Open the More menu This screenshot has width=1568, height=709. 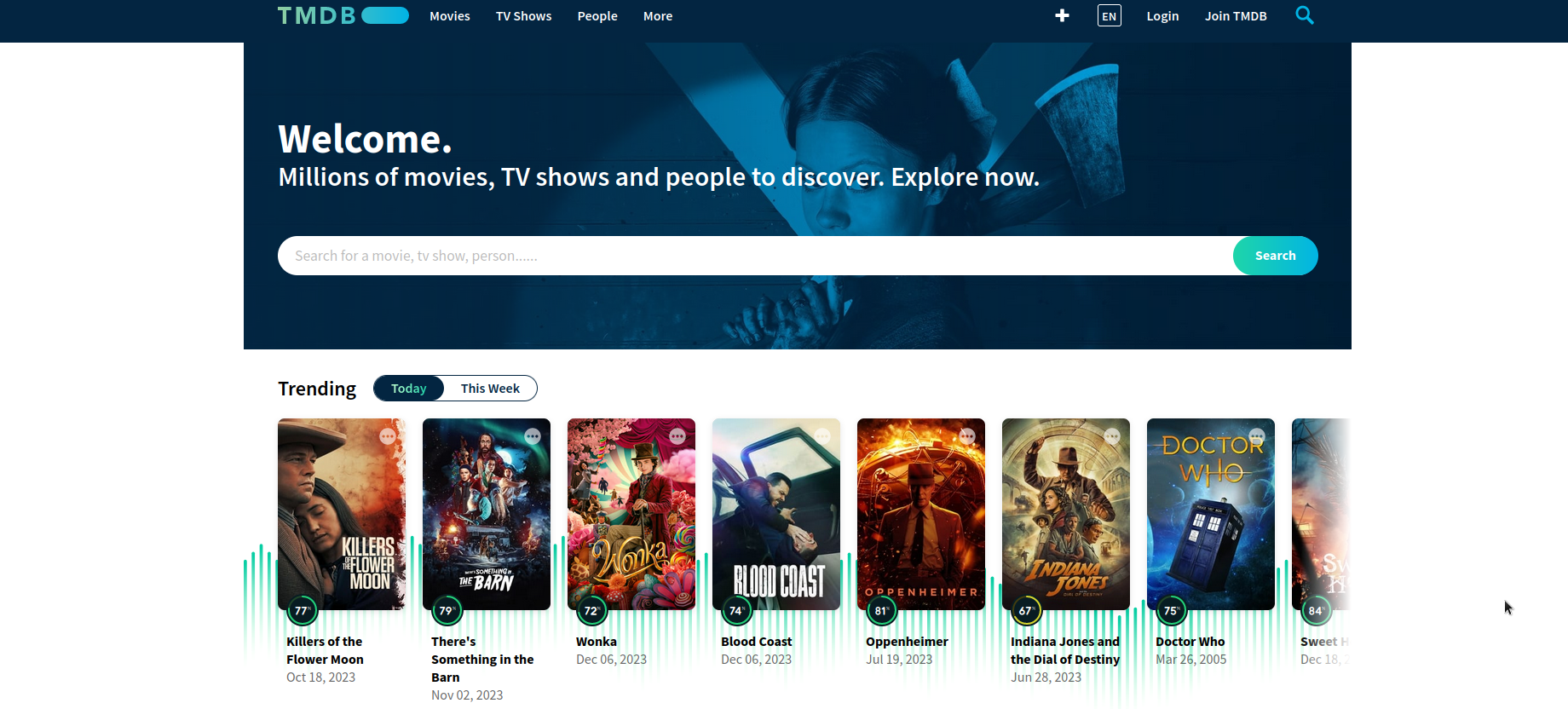click(658, 16)
